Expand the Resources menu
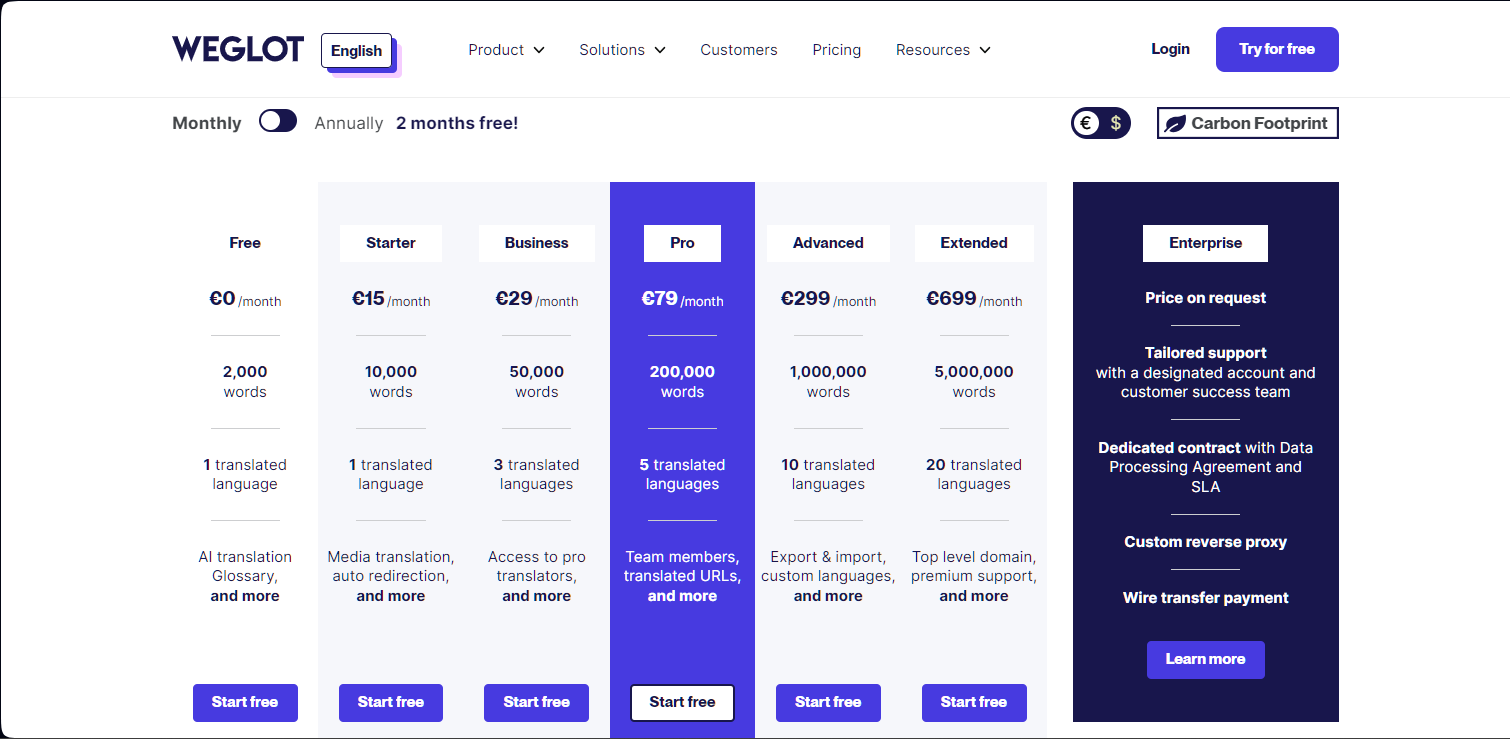This screenshot has width=1510, height=739. click(943, 50)
